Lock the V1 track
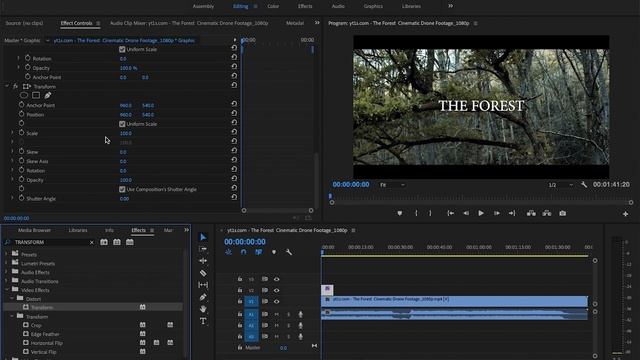Screen dimensions: 640x360 240,301
